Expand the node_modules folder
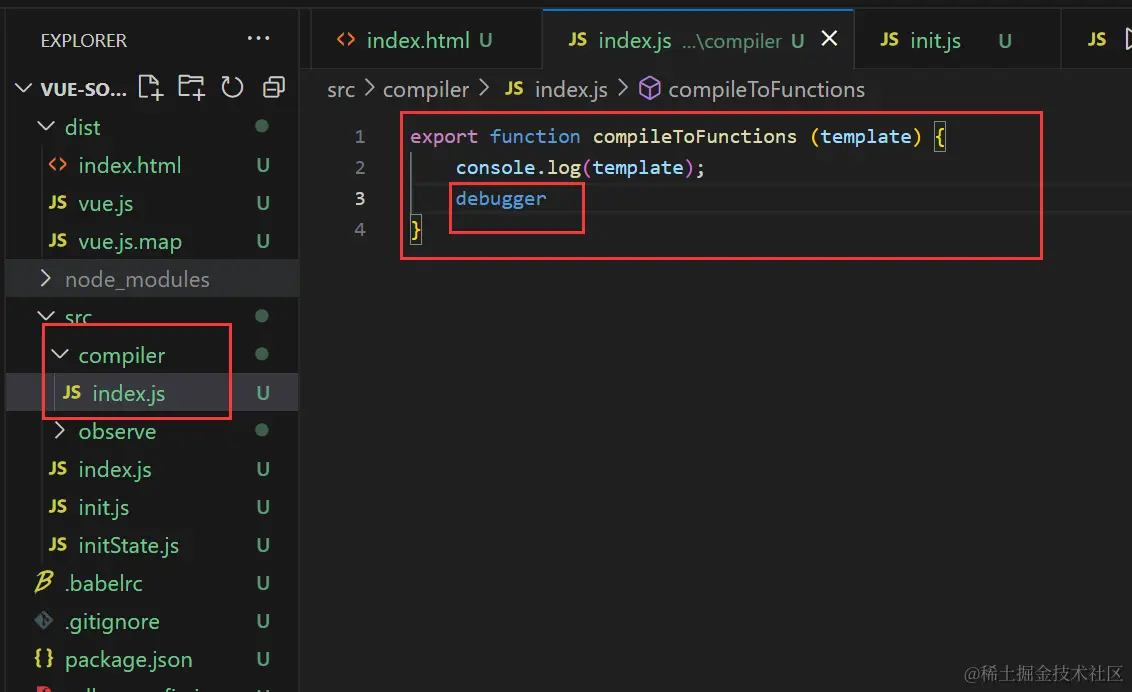This screenshot has height=692, width=1132. [x=46, y=279]
